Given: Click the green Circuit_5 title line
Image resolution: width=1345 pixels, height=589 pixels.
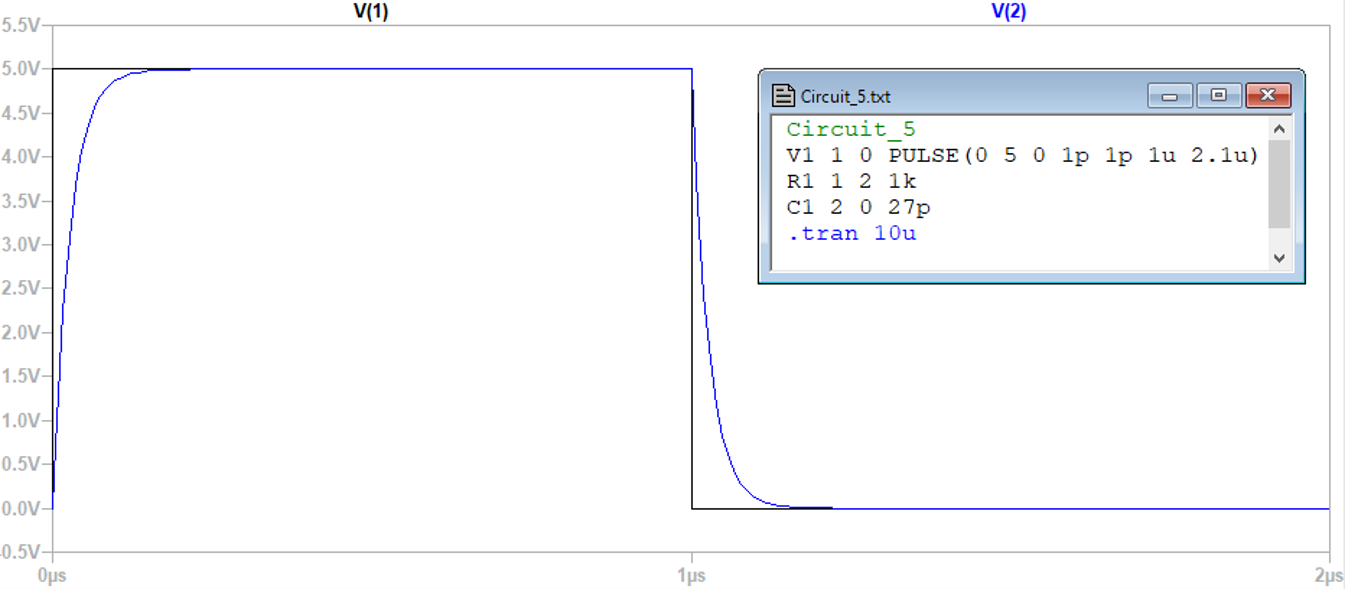Looking at the screenshot, I should pos(851,129).
